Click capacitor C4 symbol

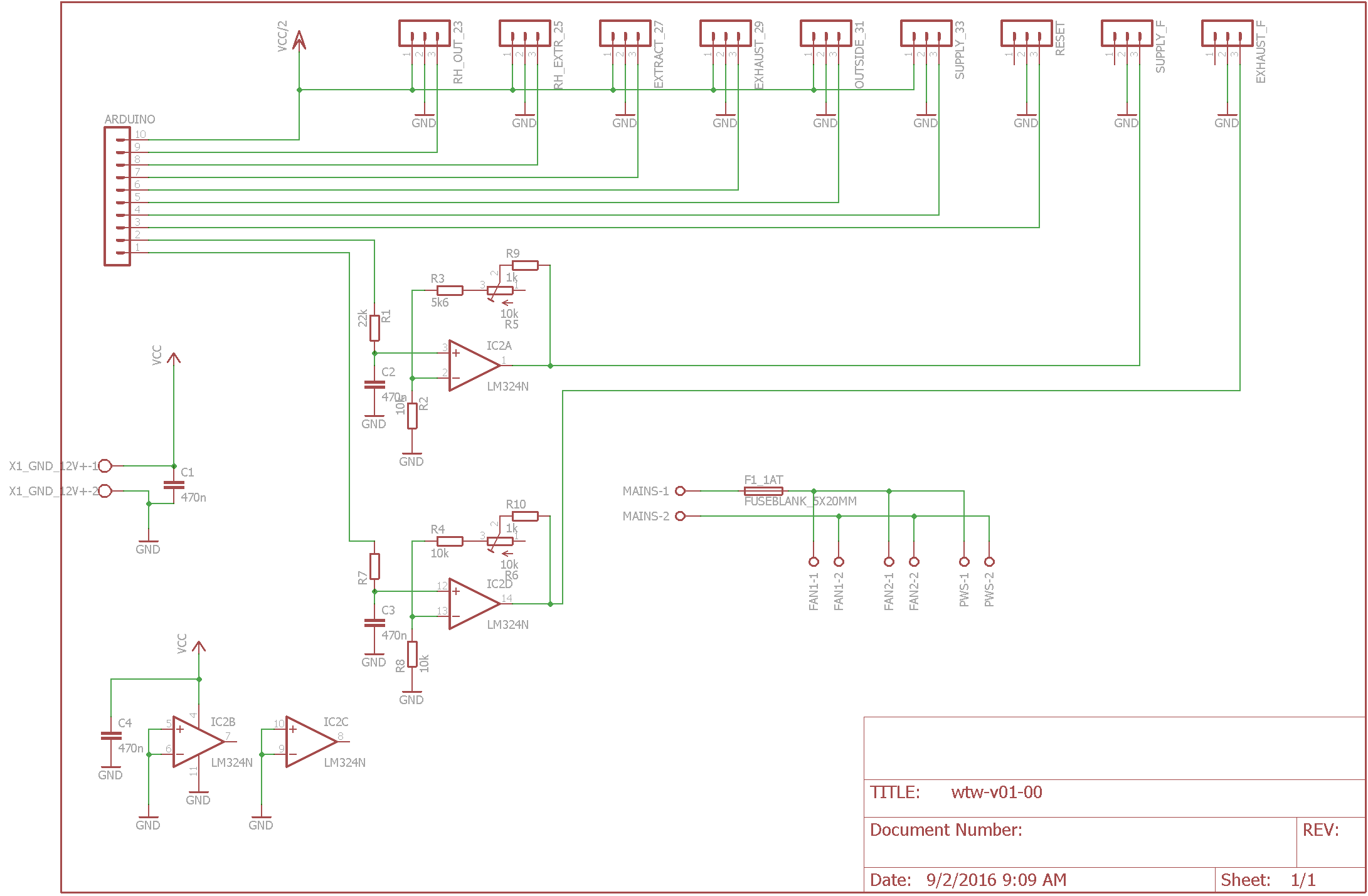(x=111, y=735)
